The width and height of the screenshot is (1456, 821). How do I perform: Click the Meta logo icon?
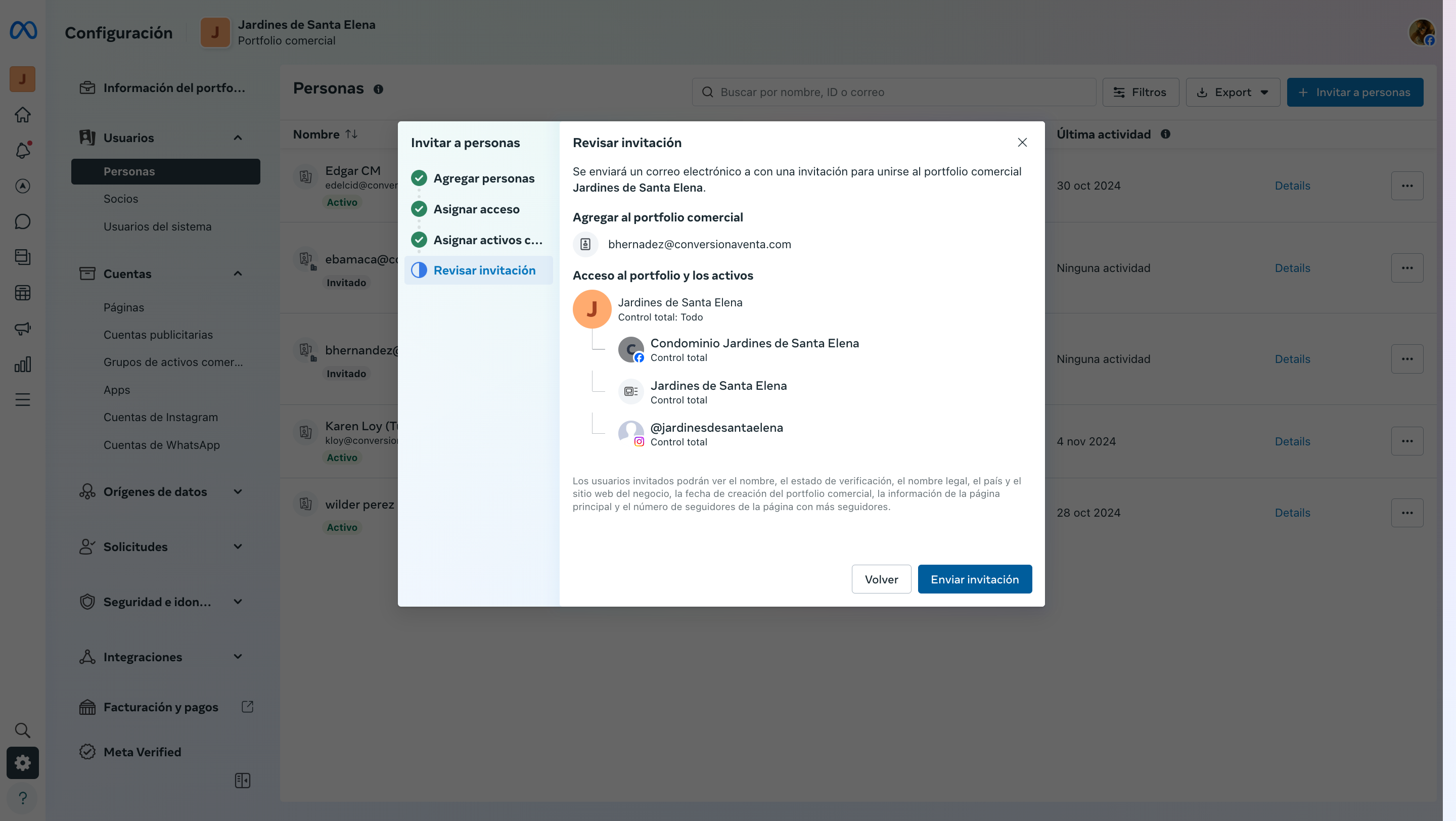23,30
